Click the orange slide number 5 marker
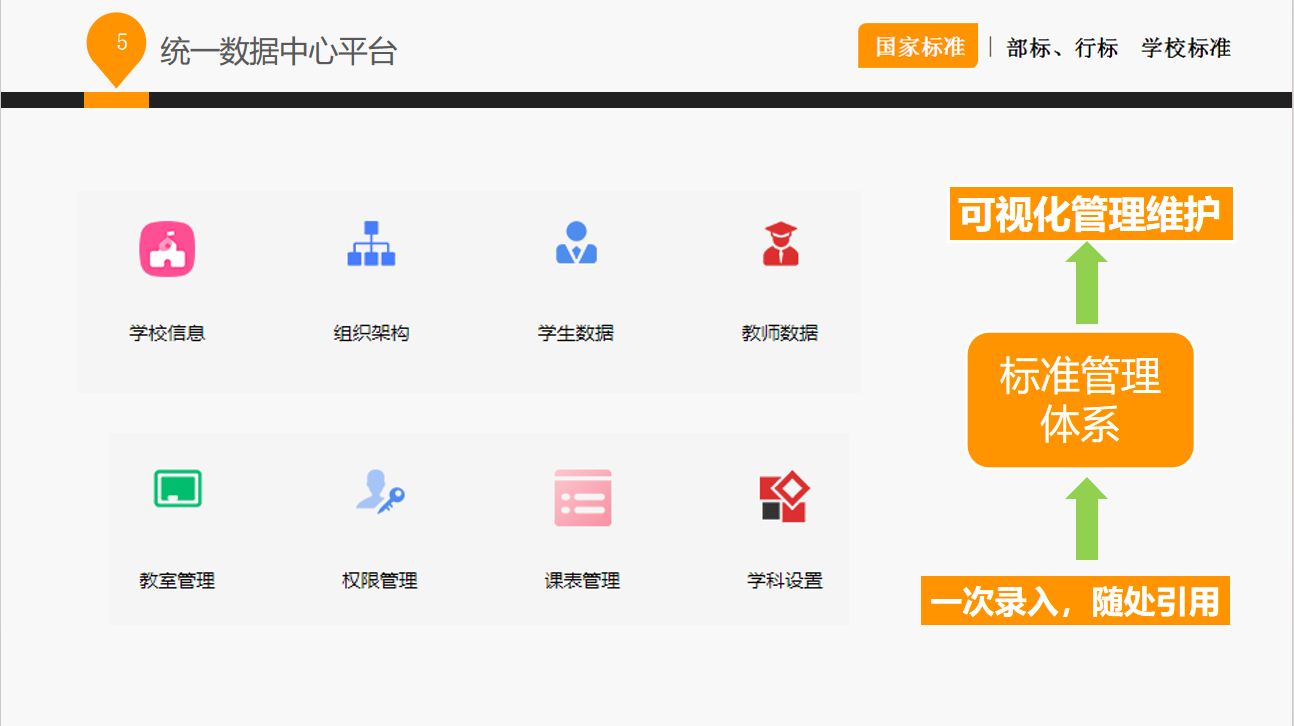Screen dimensions: 1294x726 pos(116,43)
